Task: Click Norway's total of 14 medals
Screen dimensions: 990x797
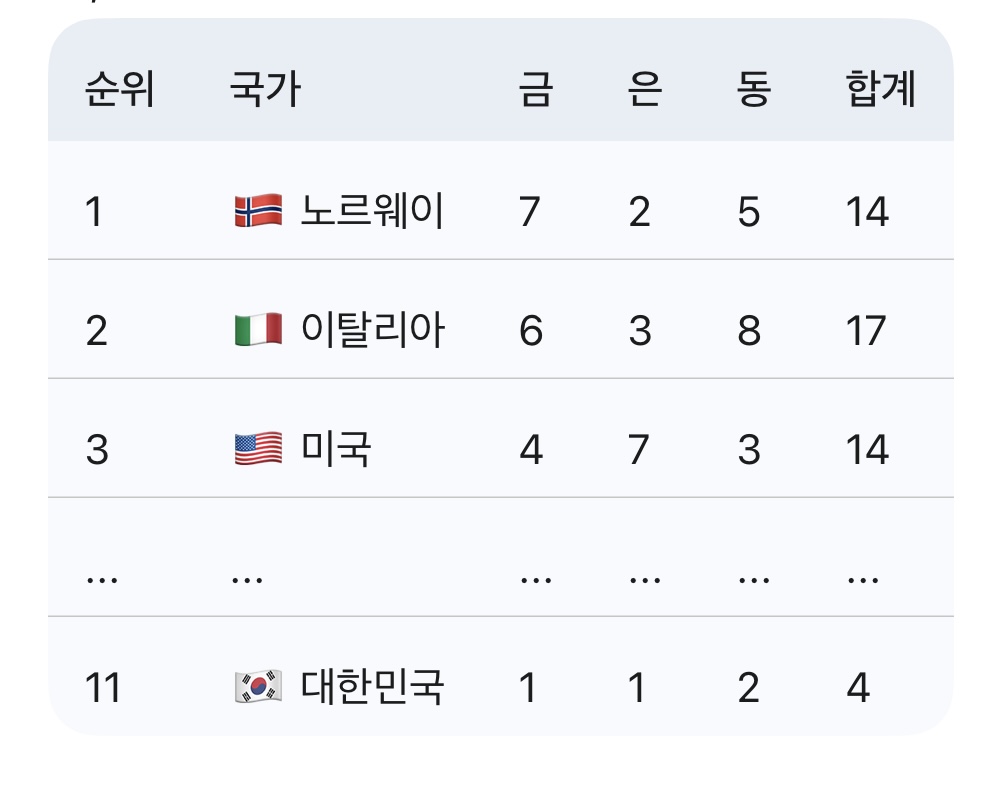Action: point(868,212)
